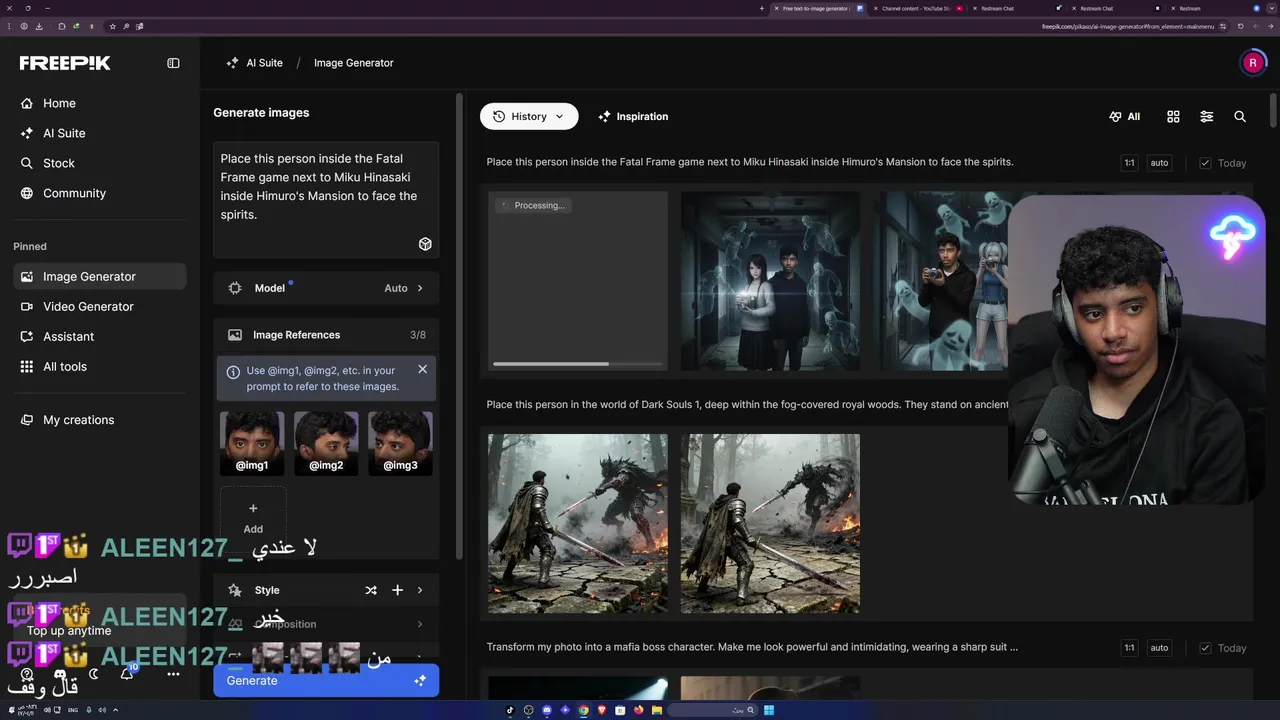Screen dimensions: 1280x720
Task: Open the more options ellipsis in sidebar
Action: click(x=173, y=674)
